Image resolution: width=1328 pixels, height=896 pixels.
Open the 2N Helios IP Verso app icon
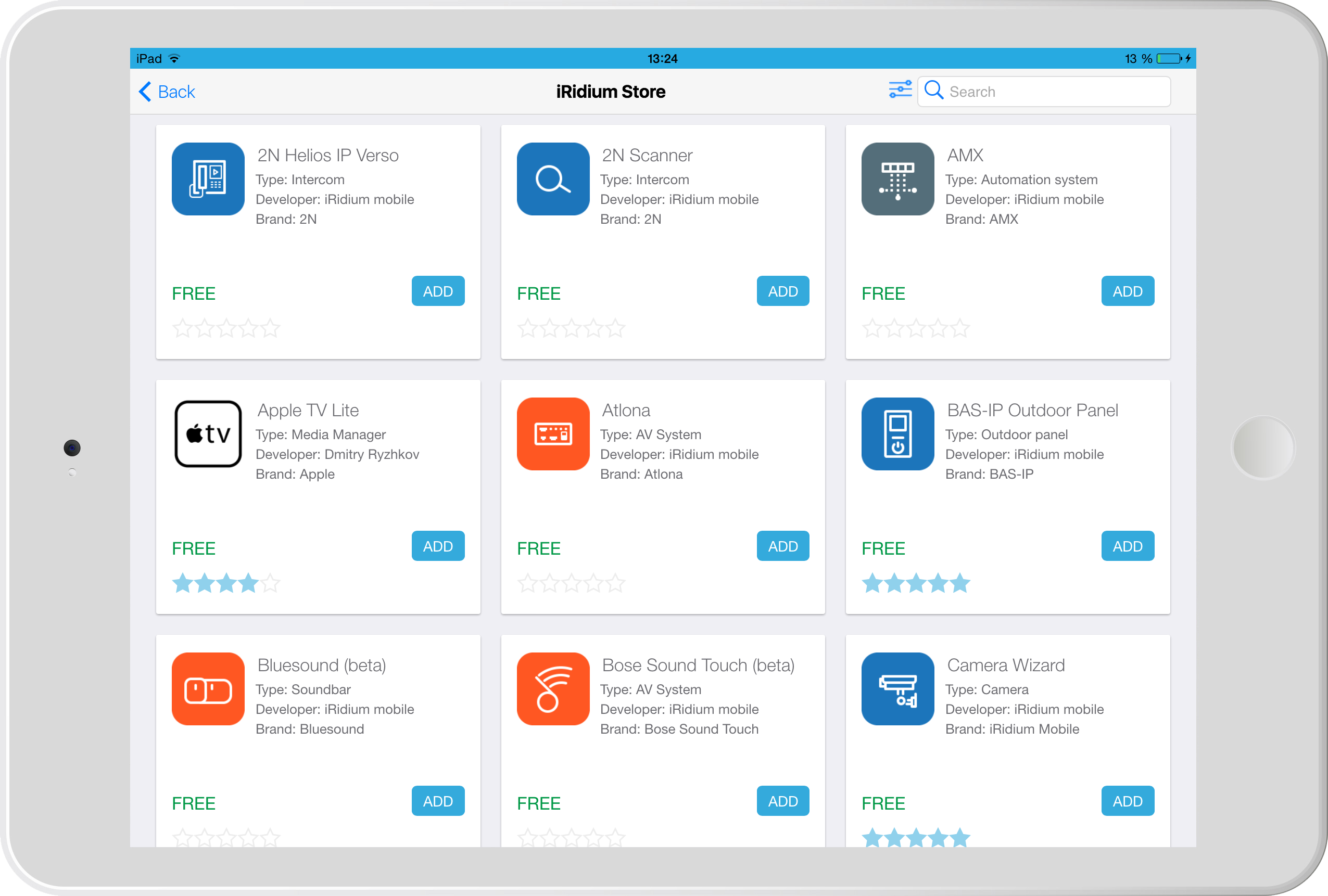208,179
